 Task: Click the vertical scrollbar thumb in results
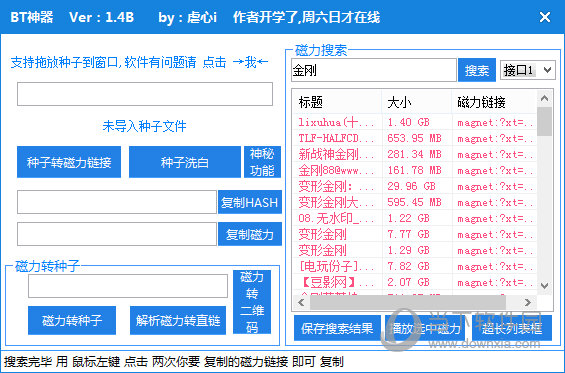tap(544, 121)
